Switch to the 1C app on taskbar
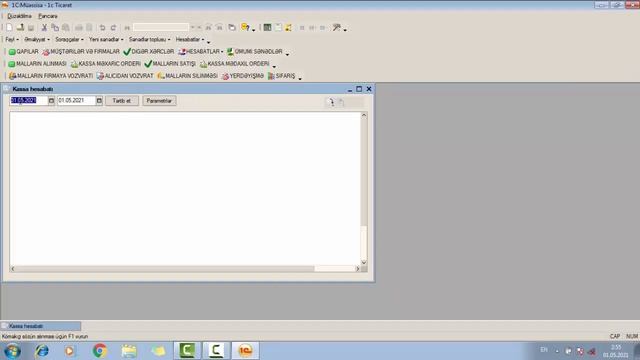Screen dimensions: 640x360 pyautogui.click(x=245, y=351)
